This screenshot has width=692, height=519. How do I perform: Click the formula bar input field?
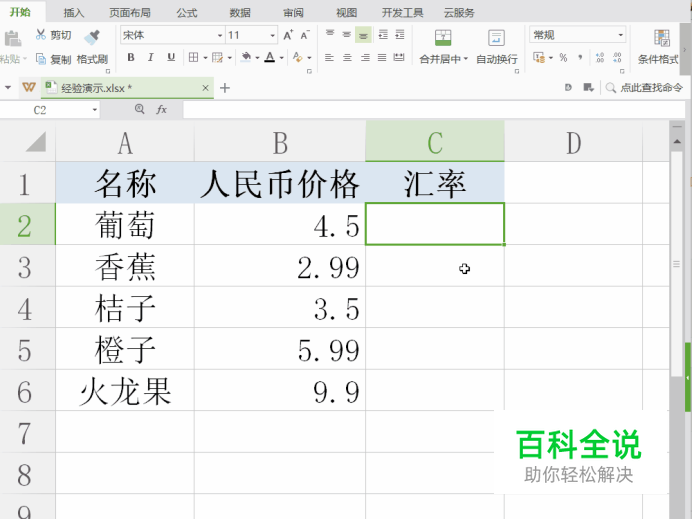(x=434, y=109)
